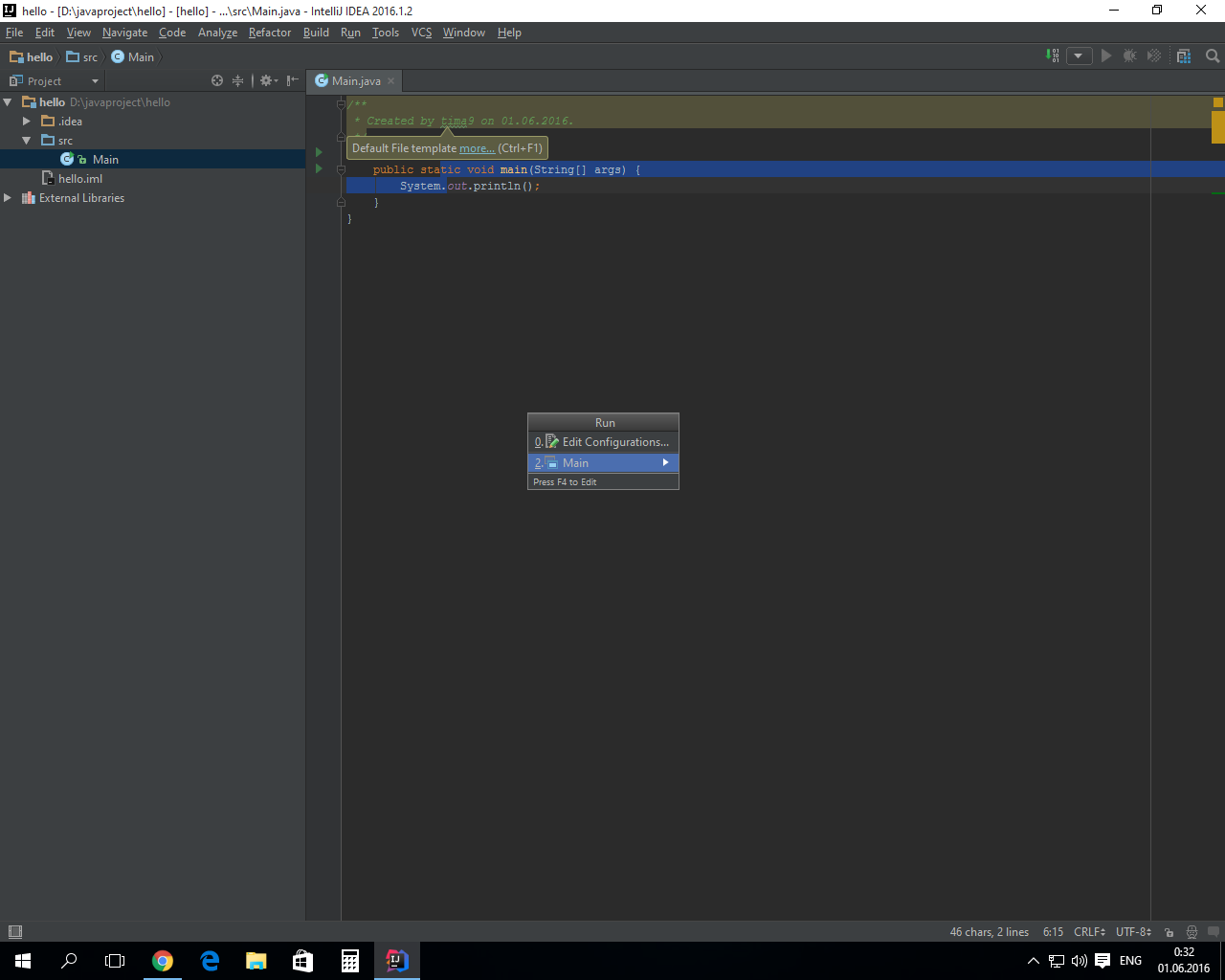Open Project panel settings gear
Image resolution: width=1225 pixels, height=980 pixels.
[x=268, y=81]
